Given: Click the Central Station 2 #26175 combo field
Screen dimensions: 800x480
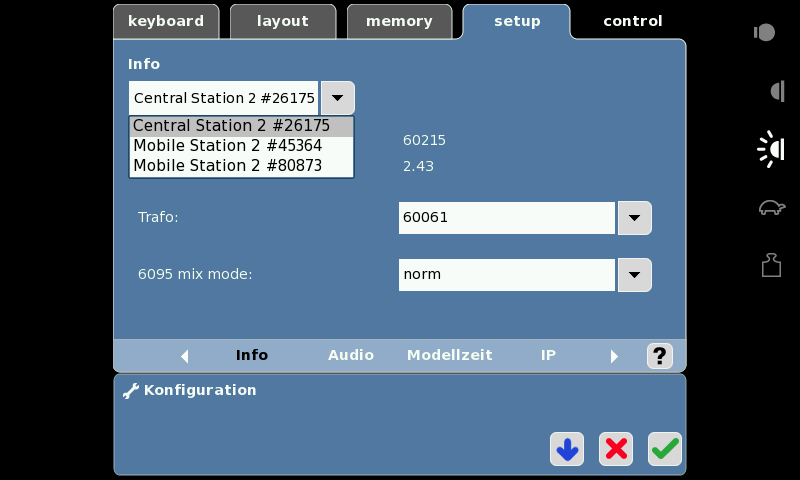Looking at the screenshot, I should tap(223, 98).
